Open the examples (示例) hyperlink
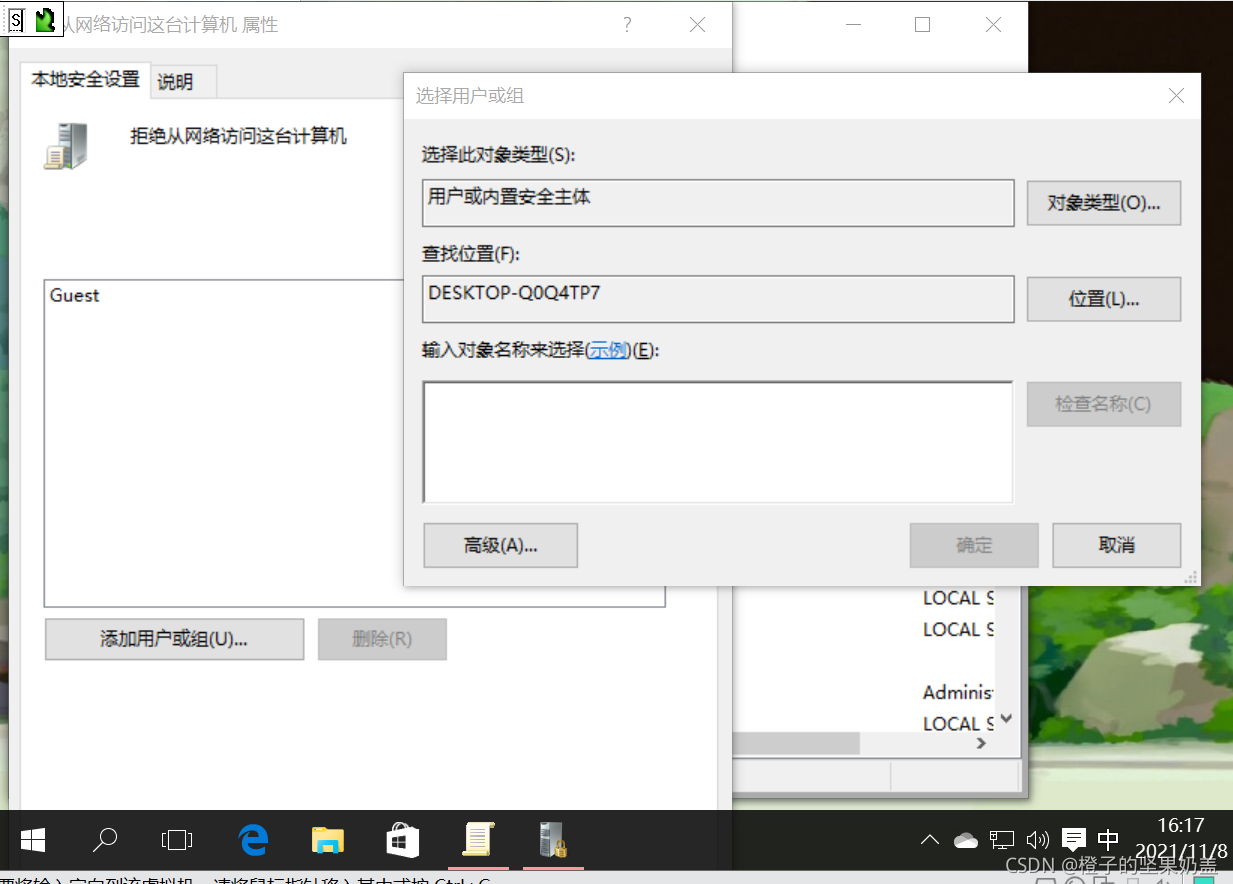The image size is (1233, 884). [x=608, y=350]
